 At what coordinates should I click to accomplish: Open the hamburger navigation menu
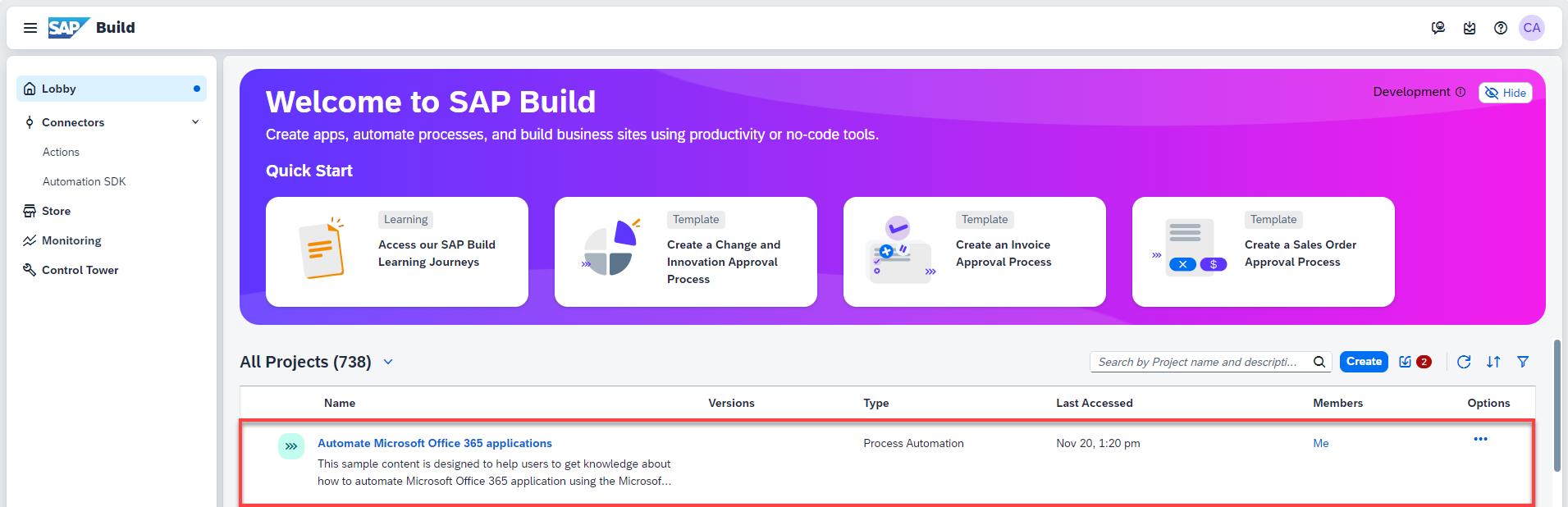[30, 28]
